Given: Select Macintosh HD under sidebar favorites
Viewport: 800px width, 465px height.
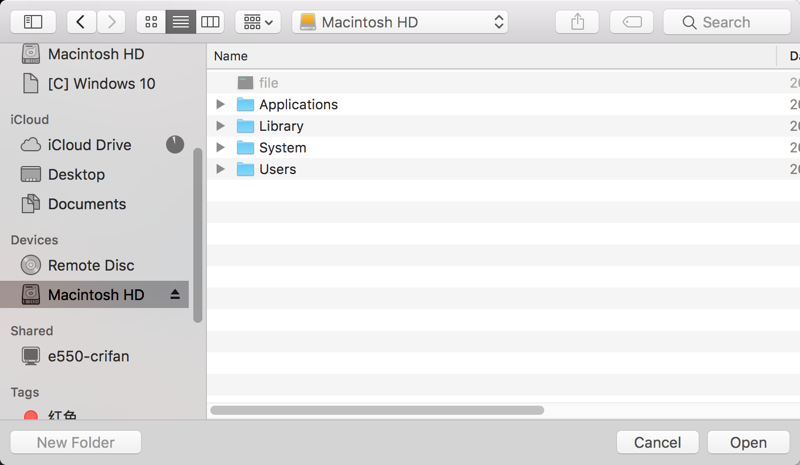Looking at the screenshot, I should point(94,54).
